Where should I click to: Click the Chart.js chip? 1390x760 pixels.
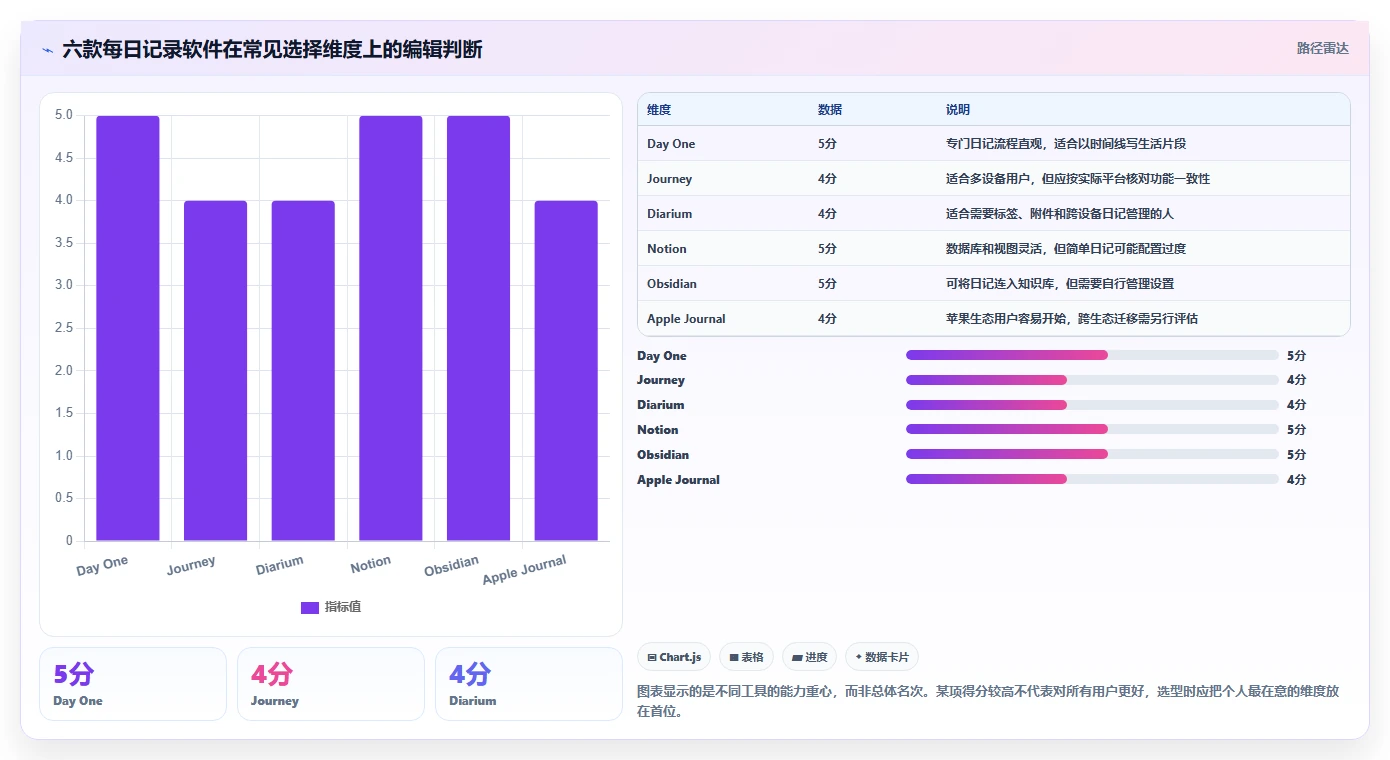[674, 657]
